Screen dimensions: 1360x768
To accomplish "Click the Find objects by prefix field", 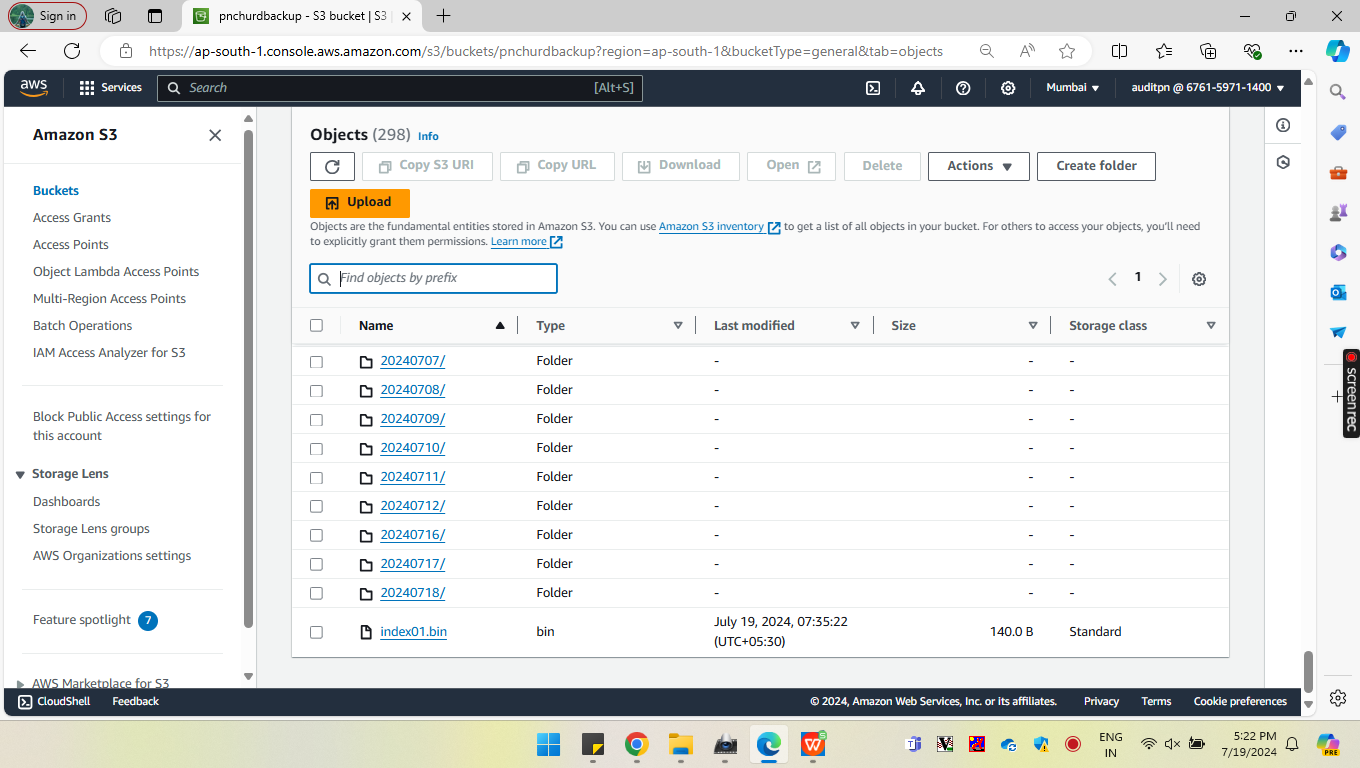I will [x=433, y=278].
